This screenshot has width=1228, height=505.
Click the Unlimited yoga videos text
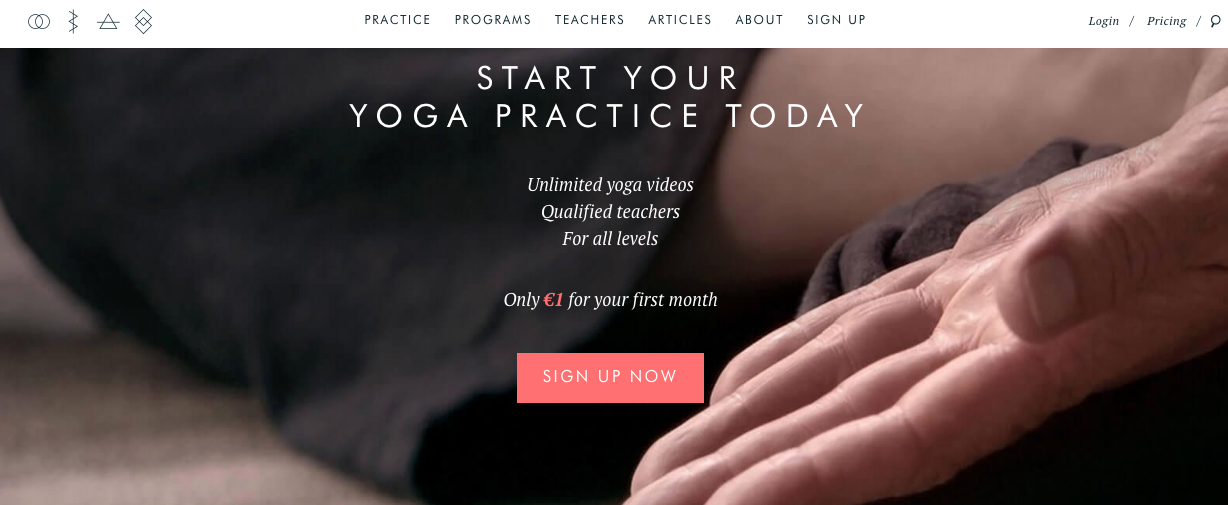click(610, 185)
